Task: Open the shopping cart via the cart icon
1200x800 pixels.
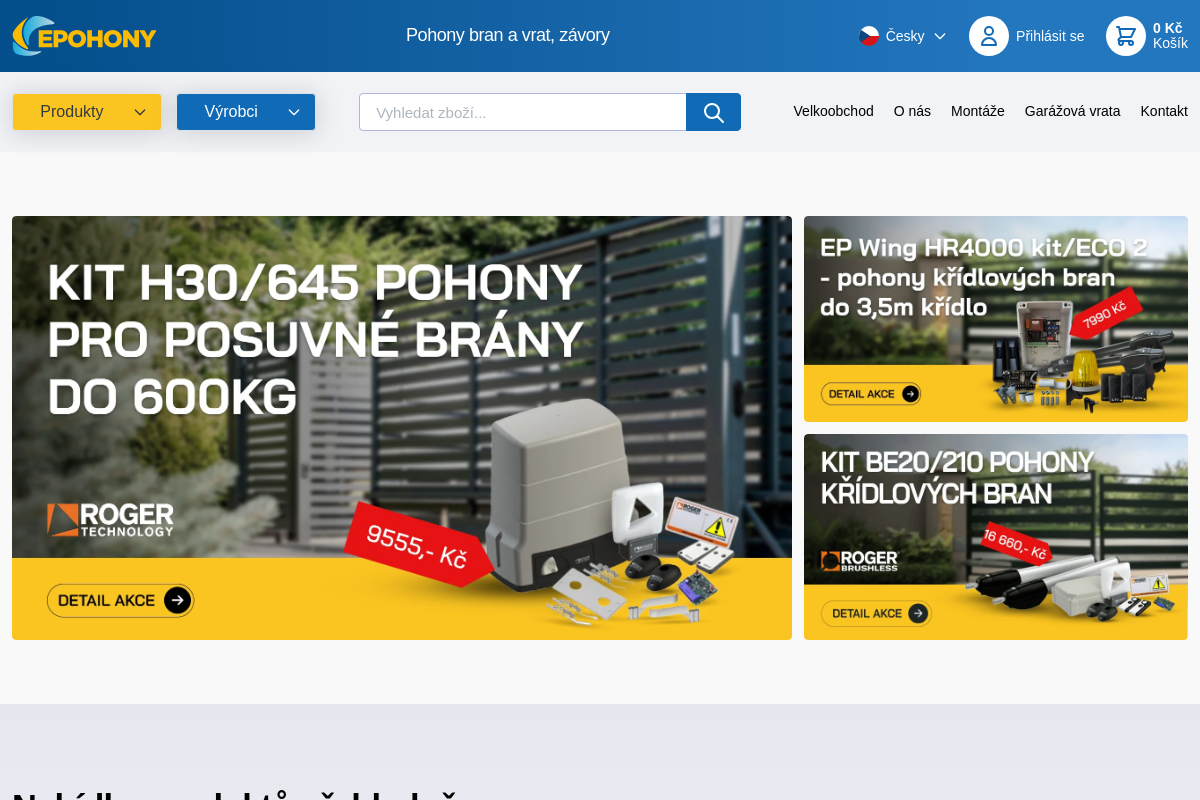Action: (x=1126, y=35)
